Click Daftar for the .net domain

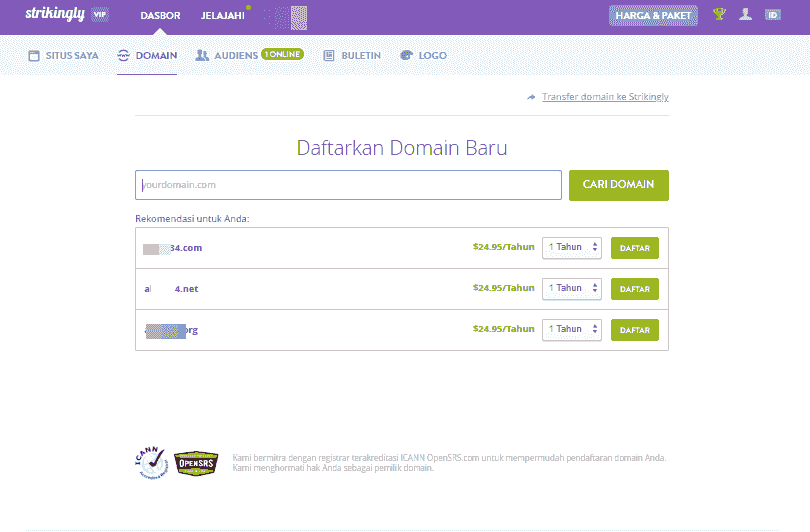634,289
